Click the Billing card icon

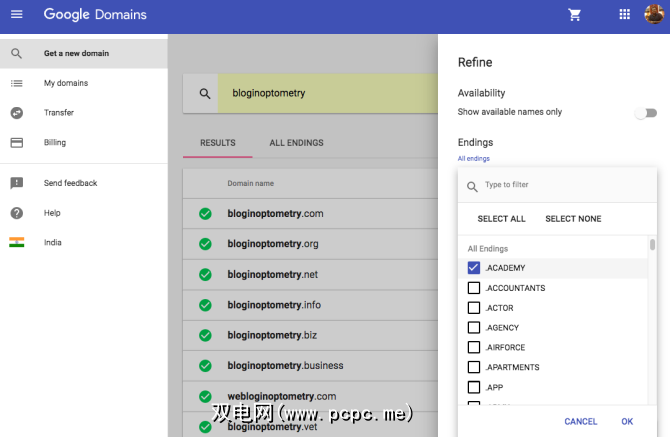[17, 143]
